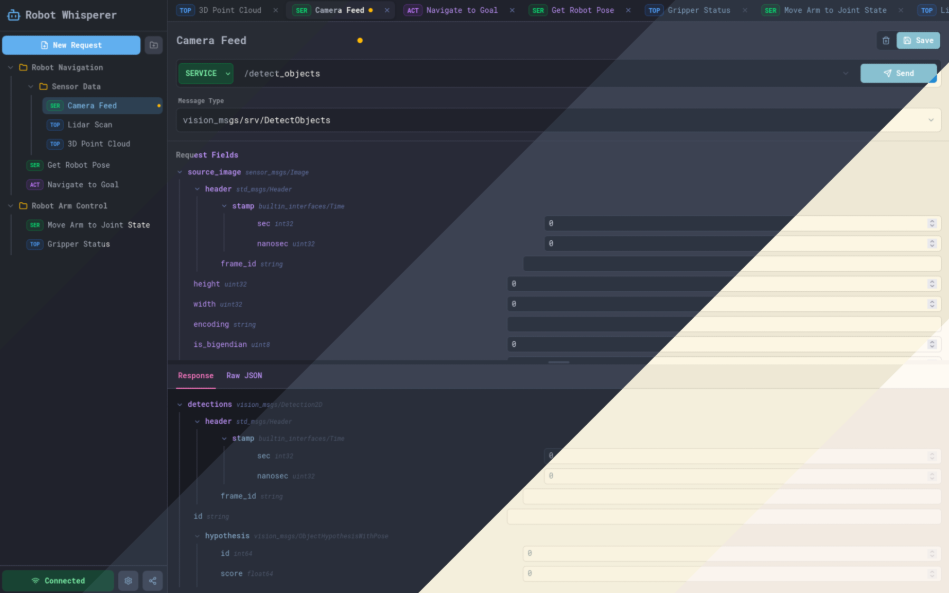Collapse the source_image request field
949x593 pixels.
[180, 172]
